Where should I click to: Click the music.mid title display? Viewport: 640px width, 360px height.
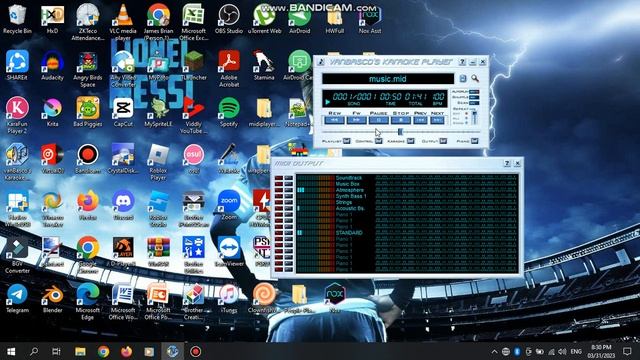coord(388,78)
